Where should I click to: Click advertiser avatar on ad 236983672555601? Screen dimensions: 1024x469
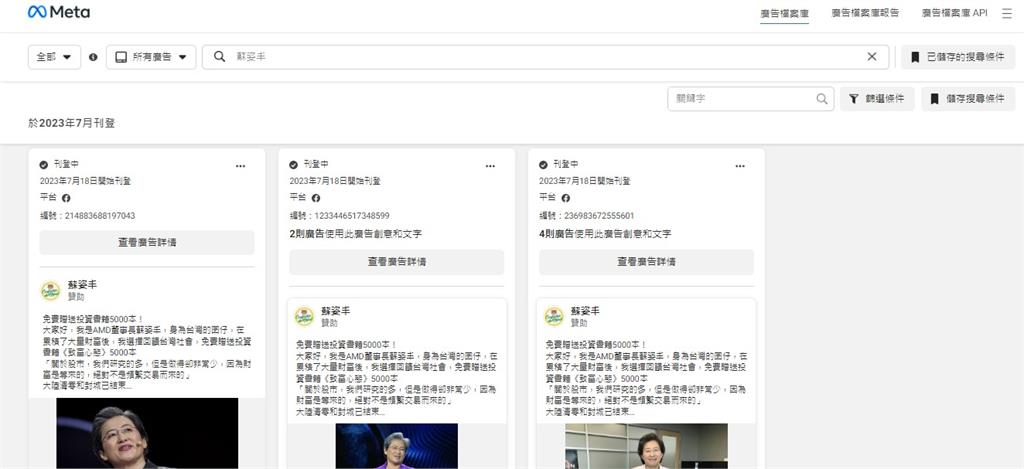(554, 316)
